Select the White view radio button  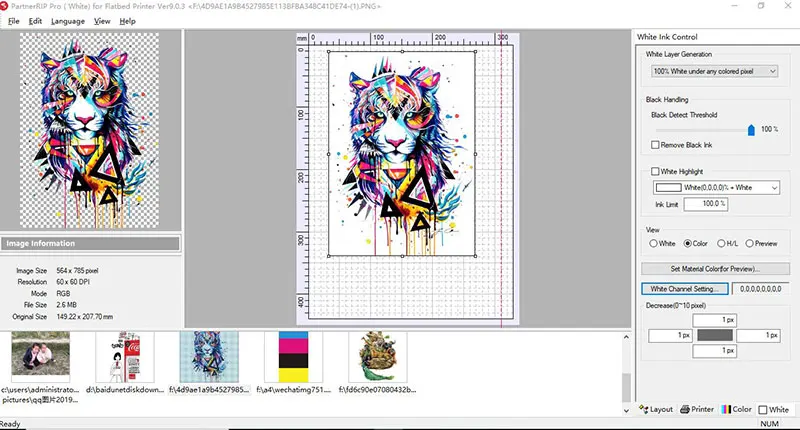[653, 243]
